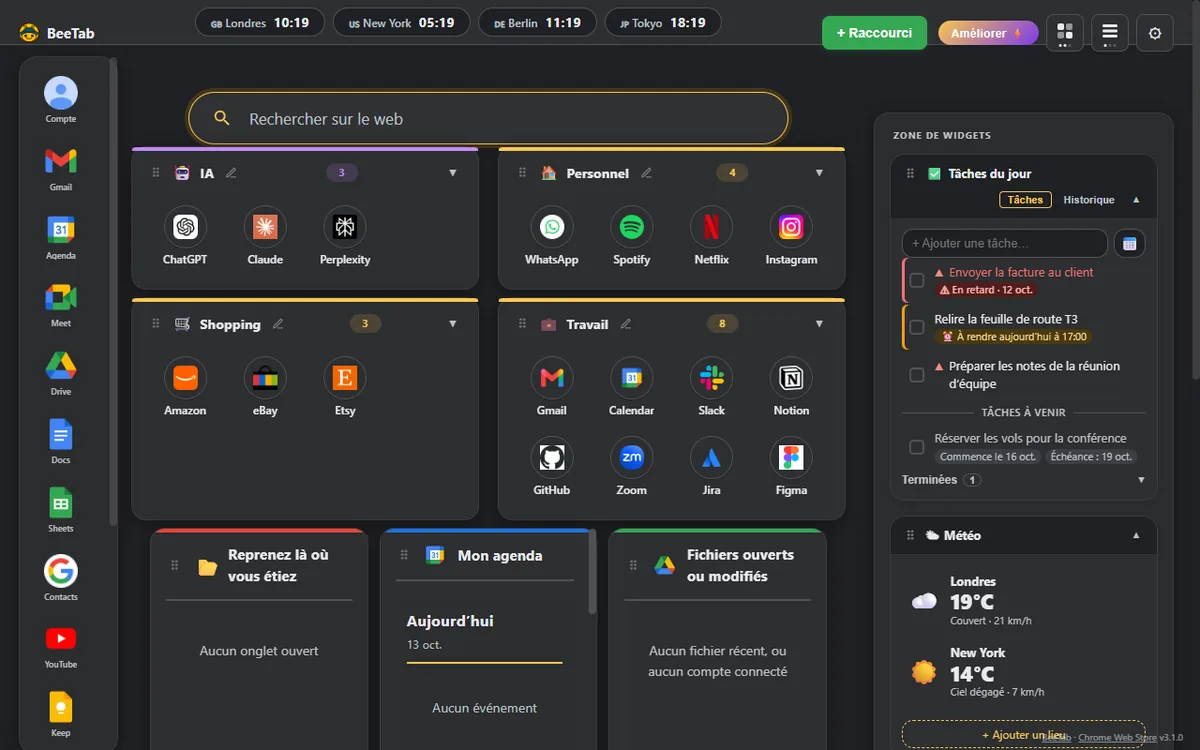The height and width of the screenshot is (750, 1200).
Task: Collapse the IA group arrow
Action: (452, 173)
